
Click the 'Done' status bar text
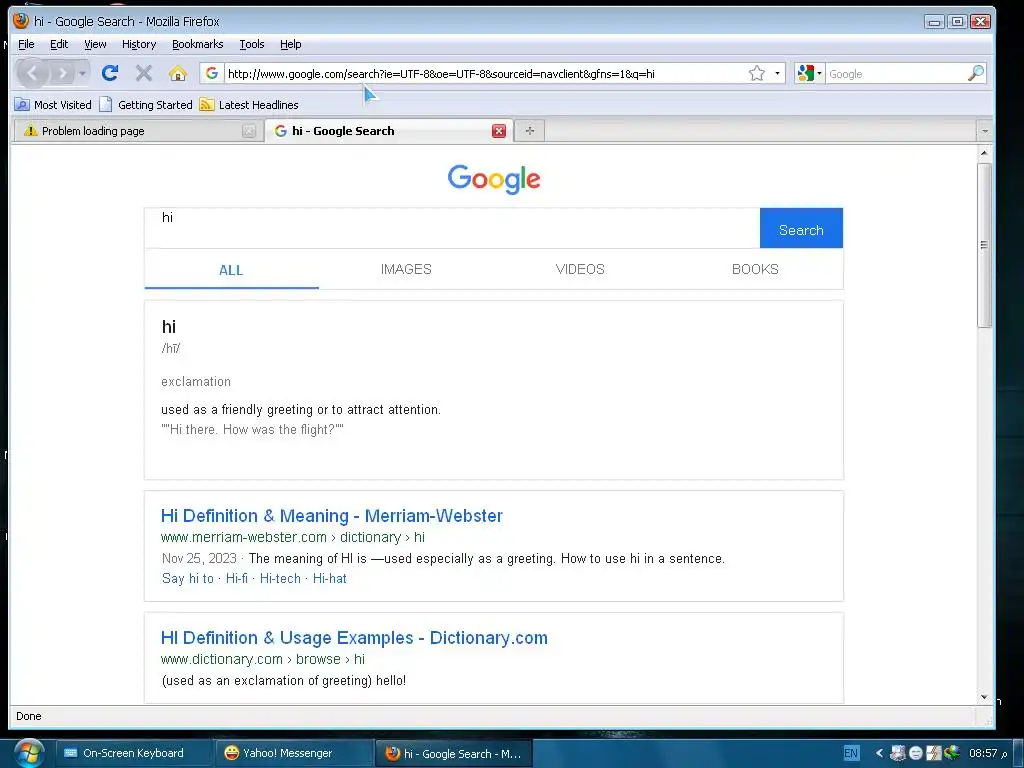[29, 716]
